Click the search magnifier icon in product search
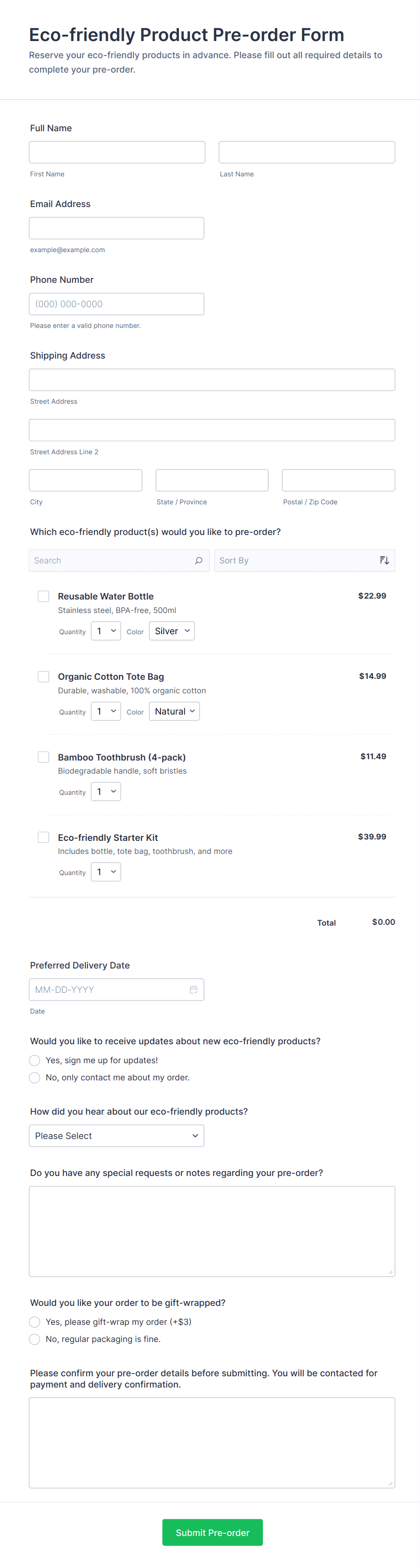Image resolution: width=420 pixels, height=1568 pixels. 199,561
